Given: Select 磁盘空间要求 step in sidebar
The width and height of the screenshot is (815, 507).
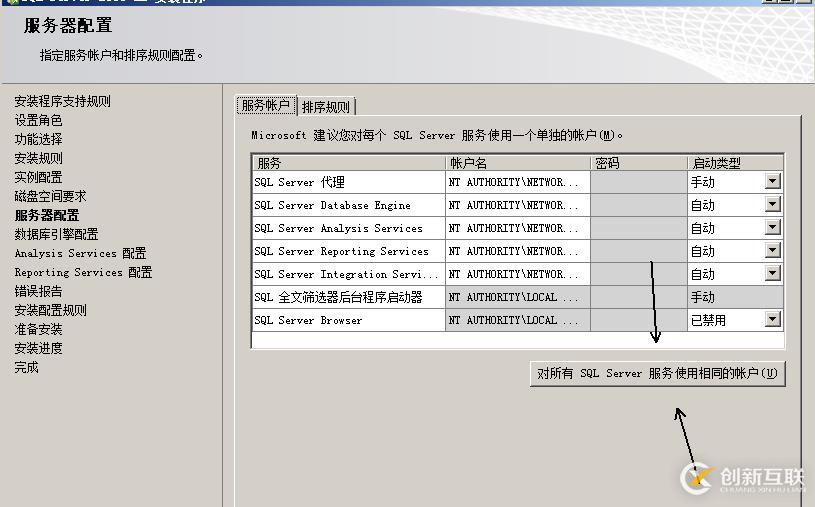Looking at the screenshot, I should click(50, 196).
